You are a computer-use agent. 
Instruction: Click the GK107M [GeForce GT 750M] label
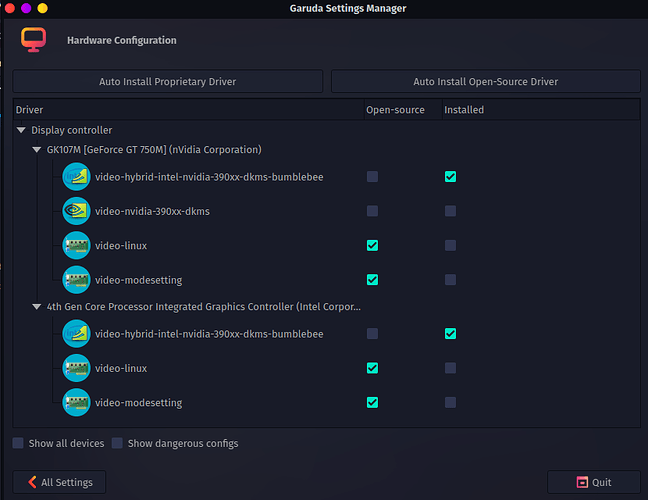coord(154,150)
